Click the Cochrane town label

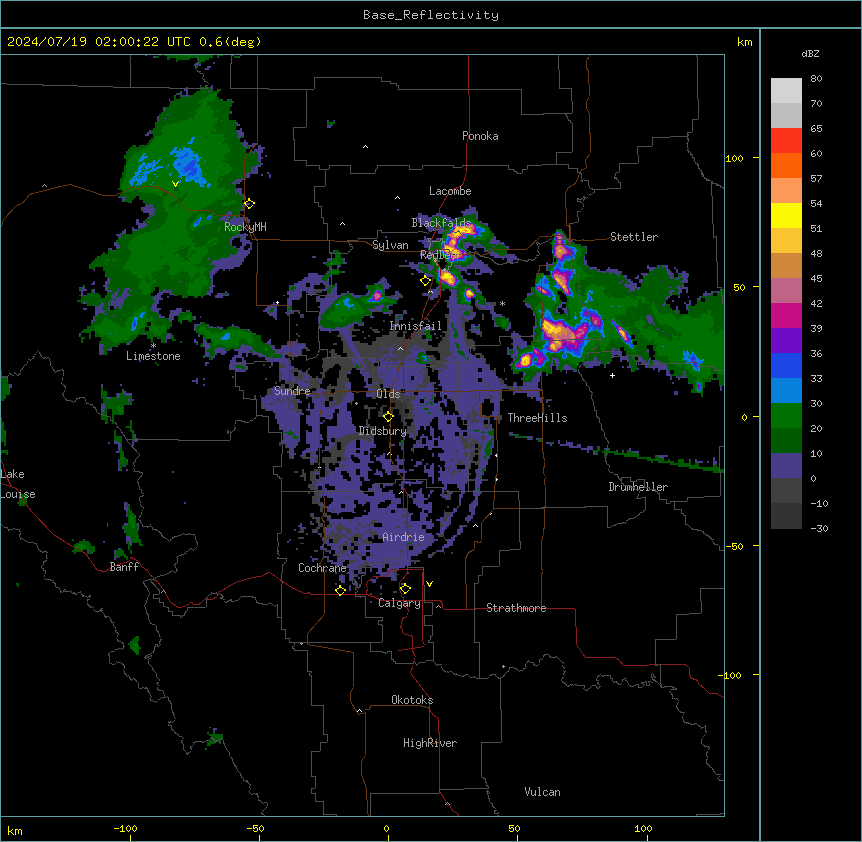coord(322,568)
